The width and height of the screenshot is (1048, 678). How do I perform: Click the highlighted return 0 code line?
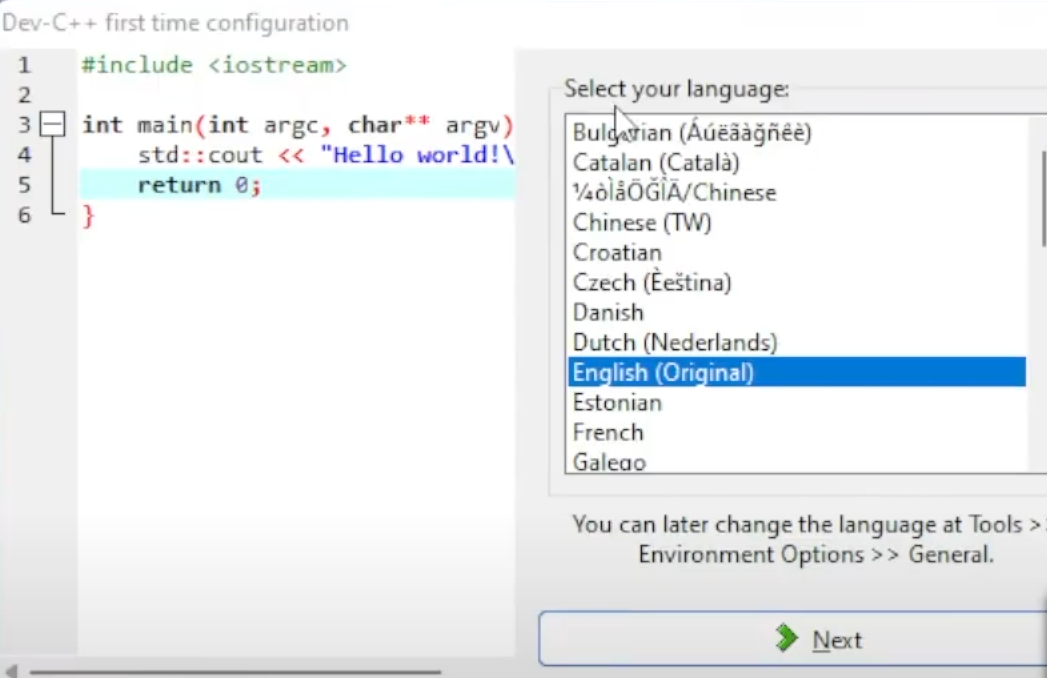(x=200, y=185)
